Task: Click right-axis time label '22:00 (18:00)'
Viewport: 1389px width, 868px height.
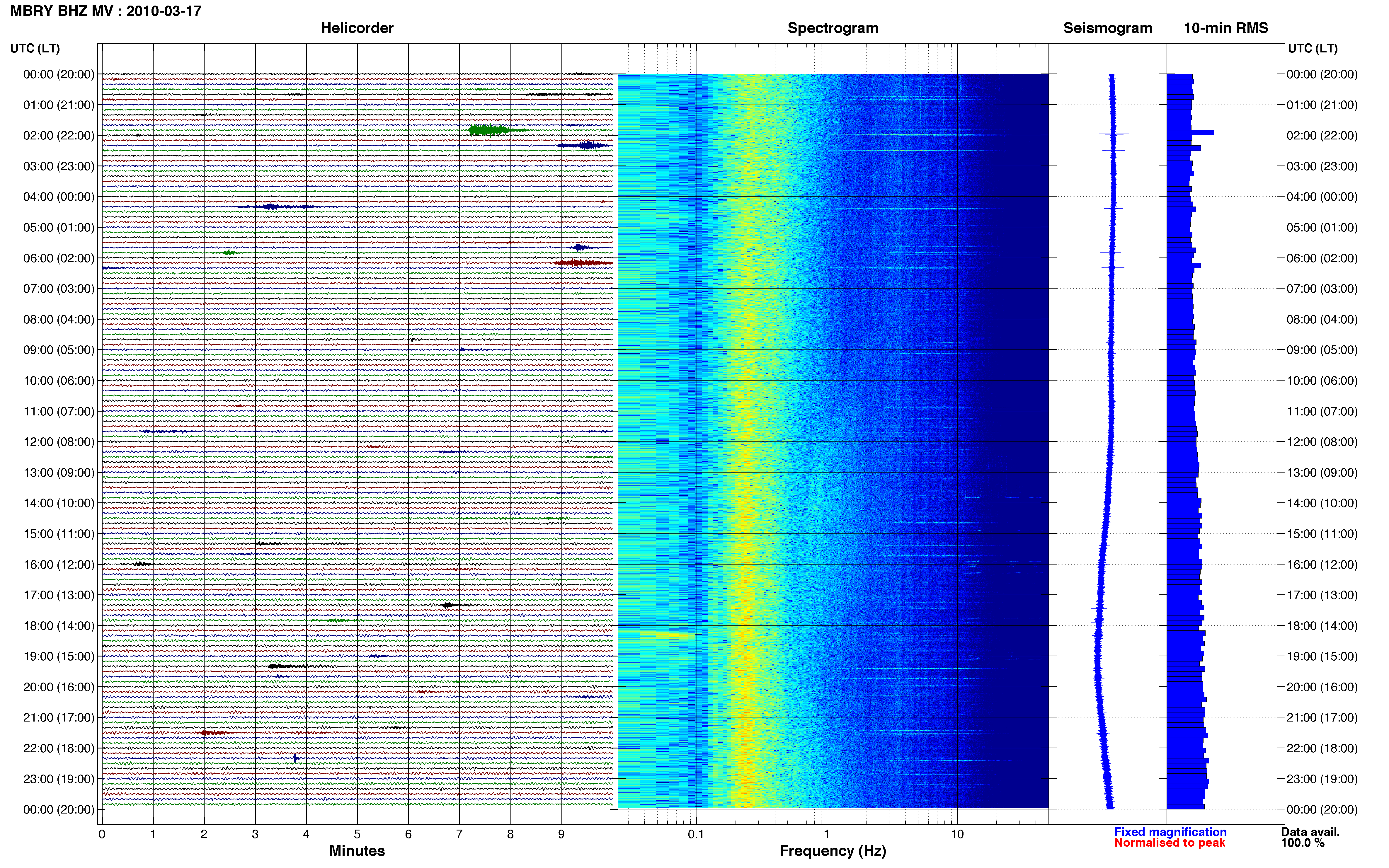Action: (x=1322, y=748)
